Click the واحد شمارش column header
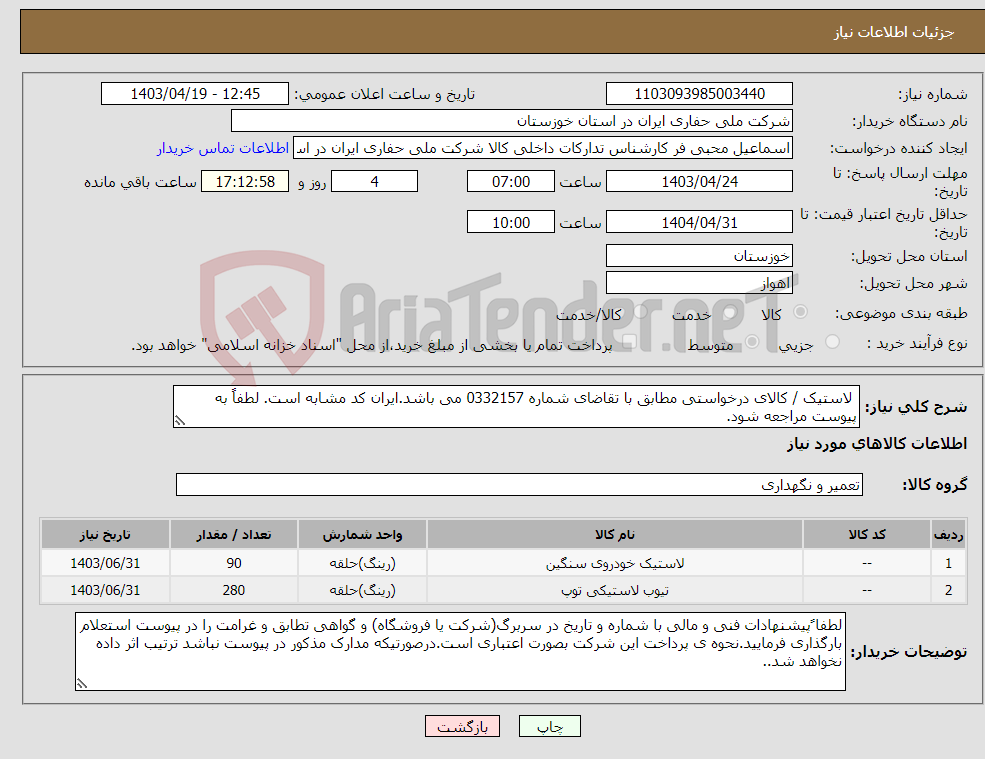Viewport: 985px width, 759px height. 362,534
